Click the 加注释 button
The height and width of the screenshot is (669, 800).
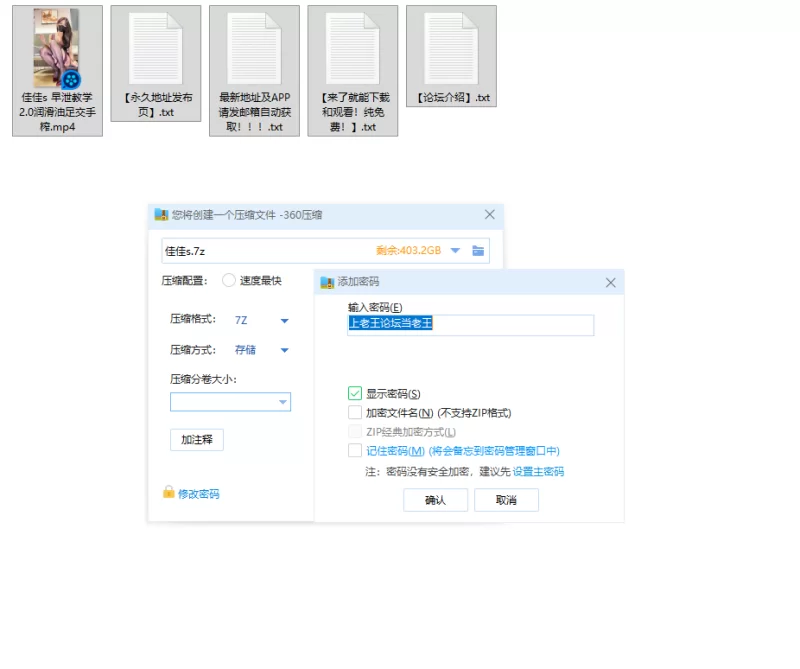(196, 440)
